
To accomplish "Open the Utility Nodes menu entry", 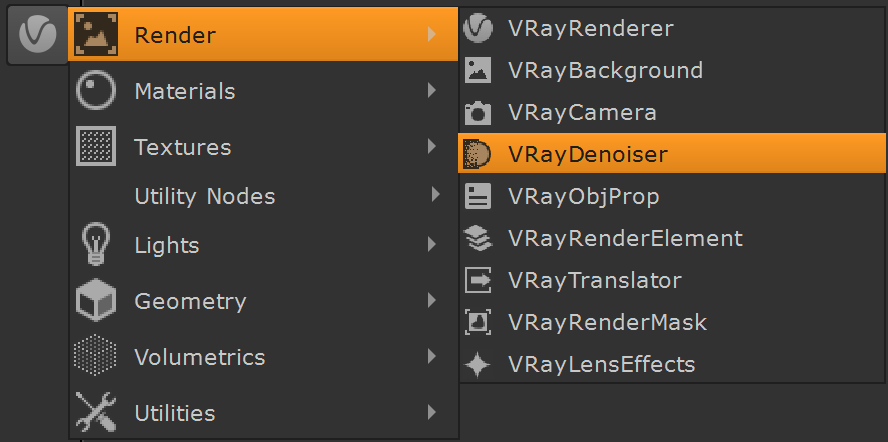I will 263,196.
